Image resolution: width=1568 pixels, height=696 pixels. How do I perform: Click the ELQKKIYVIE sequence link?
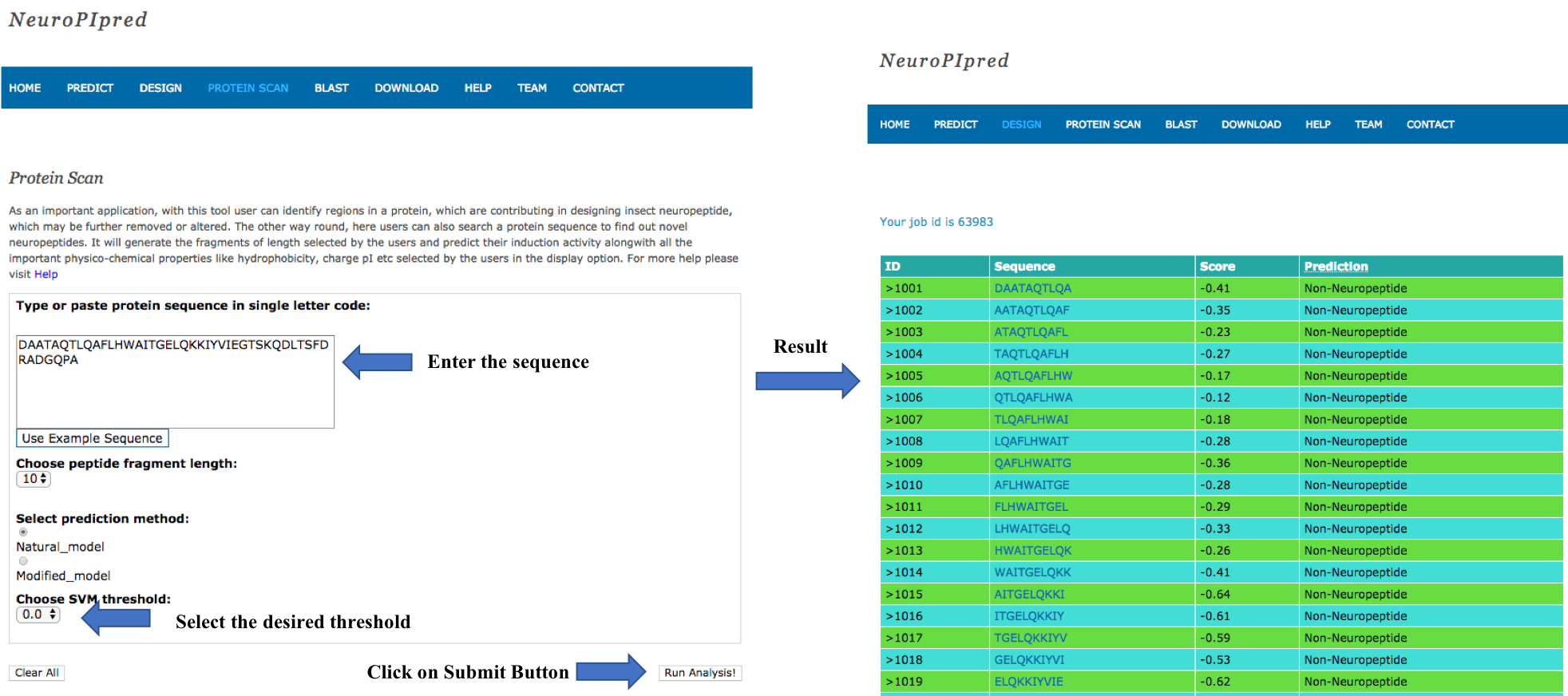click(1028, 682)
